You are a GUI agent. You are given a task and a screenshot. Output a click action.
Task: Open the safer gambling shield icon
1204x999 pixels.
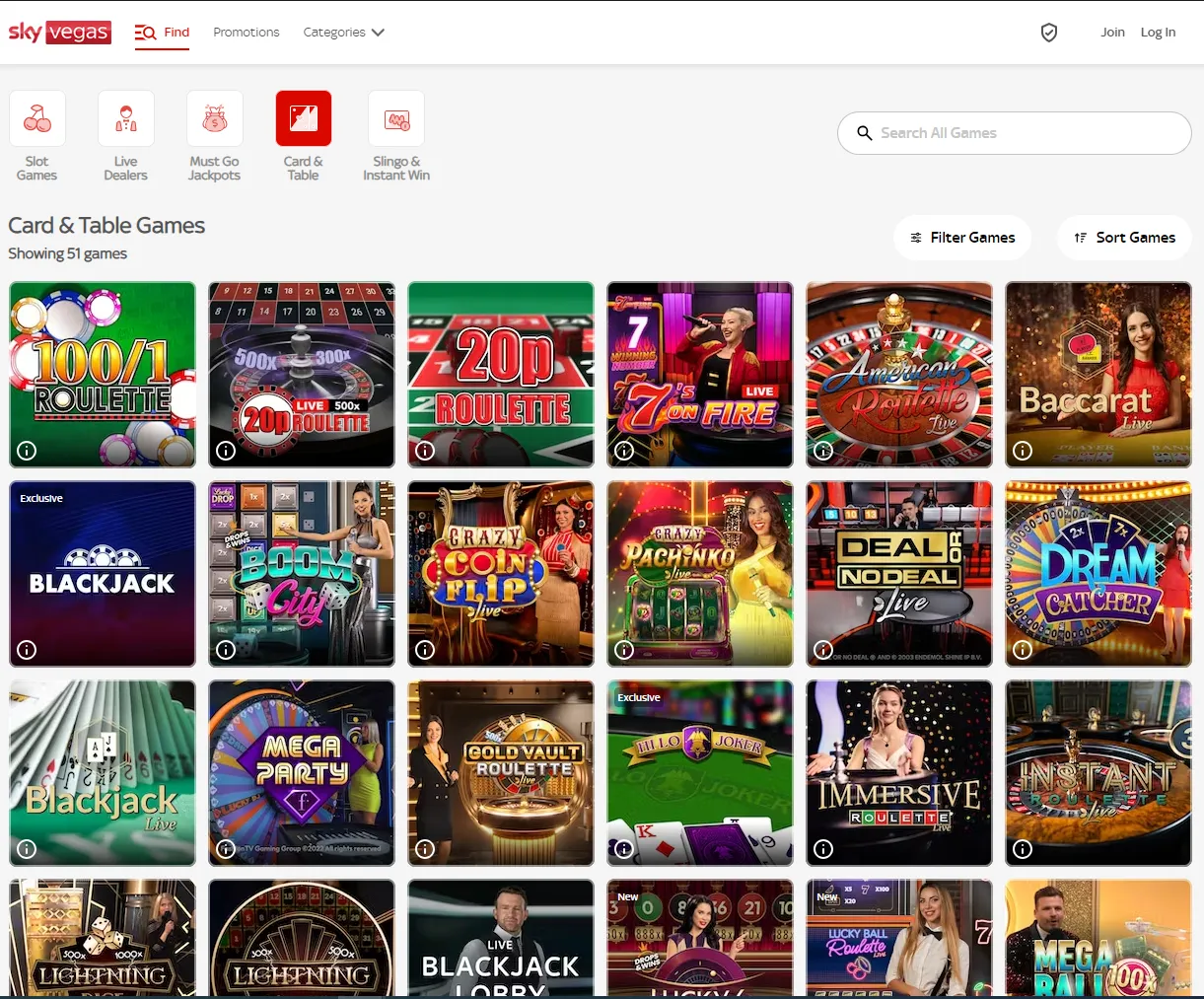click(1049, 33)
